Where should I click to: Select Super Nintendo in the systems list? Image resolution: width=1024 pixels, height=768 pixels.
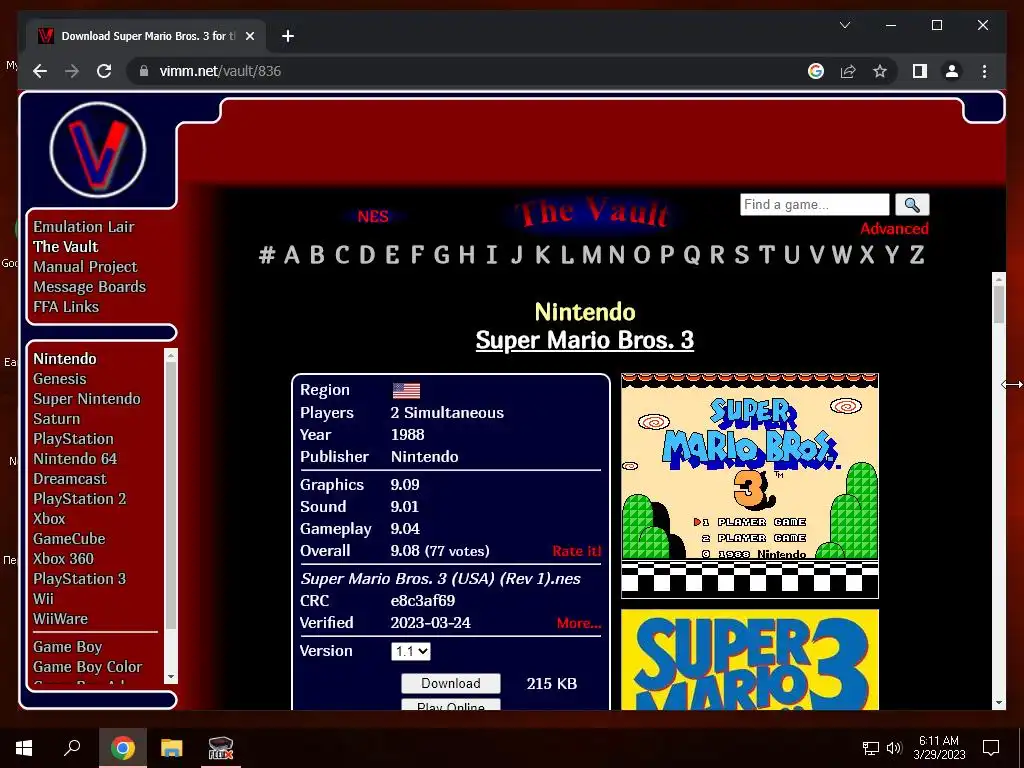pos(87,399)
